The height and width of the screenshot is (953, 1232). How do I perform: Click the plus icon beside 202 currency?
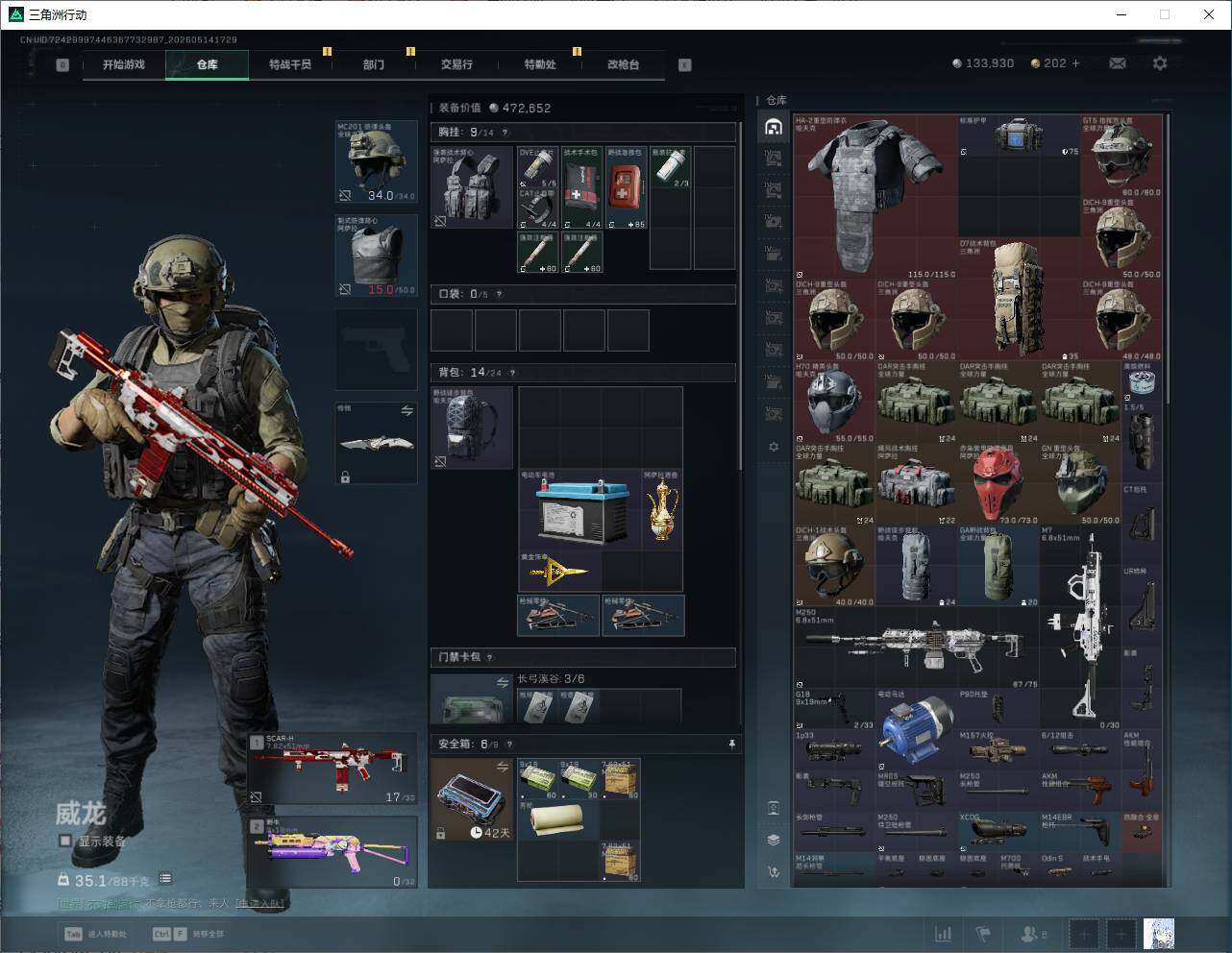(x=1076, y=63)
